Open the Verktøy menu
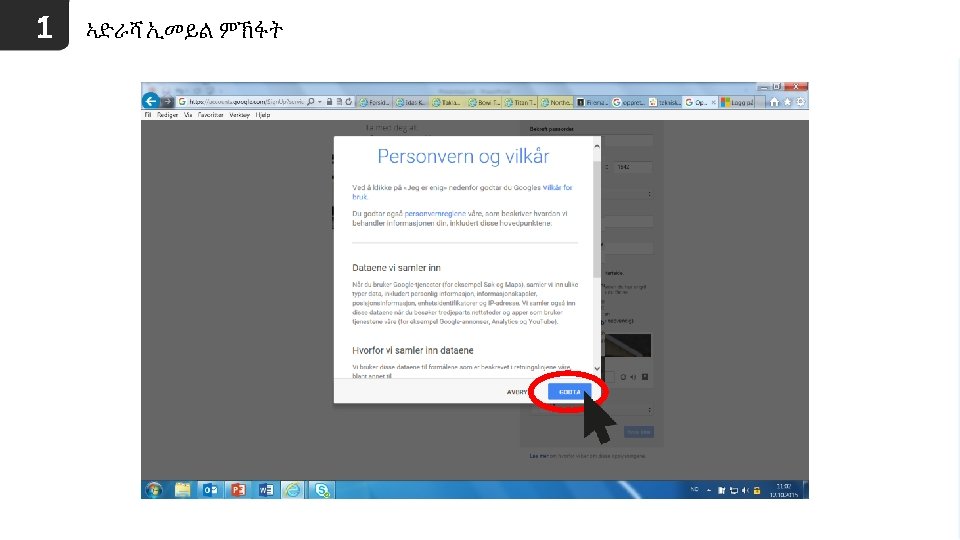960x540 pixels. [x=239, y=115]
